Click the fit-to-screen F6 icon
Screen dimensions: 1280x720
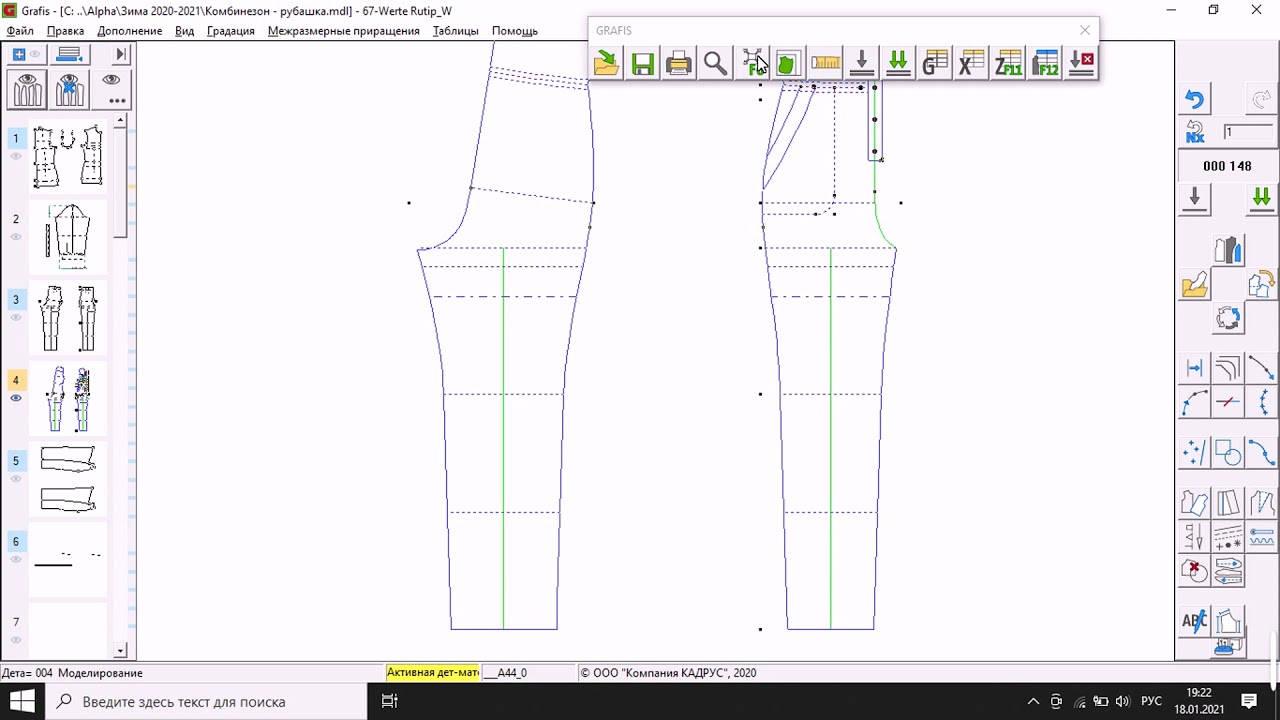753,64
